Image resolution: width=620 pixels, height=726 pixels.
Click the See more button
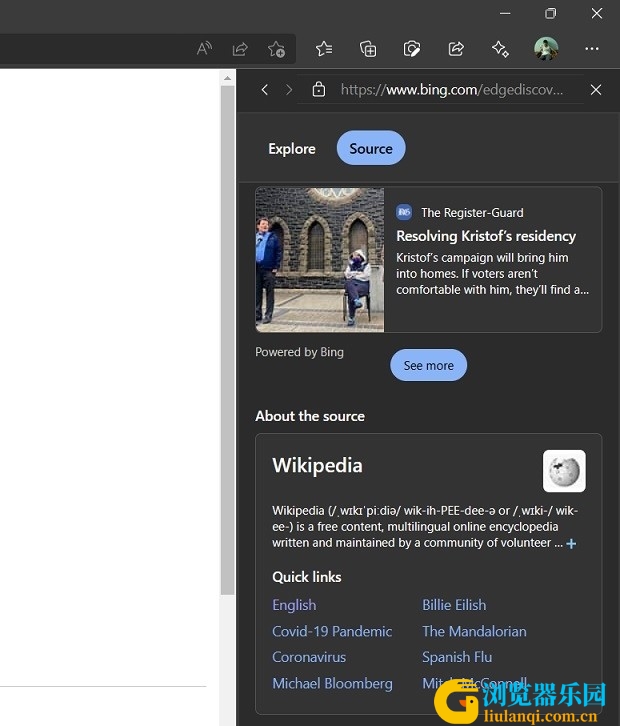coord(428,365)
